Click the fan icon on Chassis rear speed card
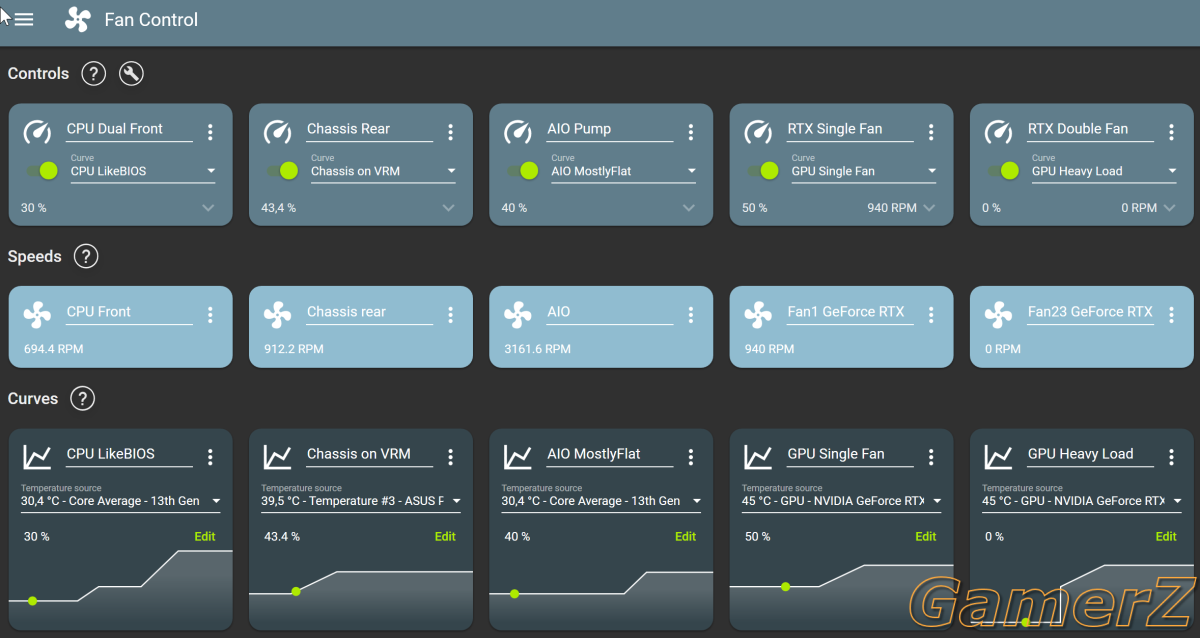Viewport: 1200px width, 638px height. point(277,315)
